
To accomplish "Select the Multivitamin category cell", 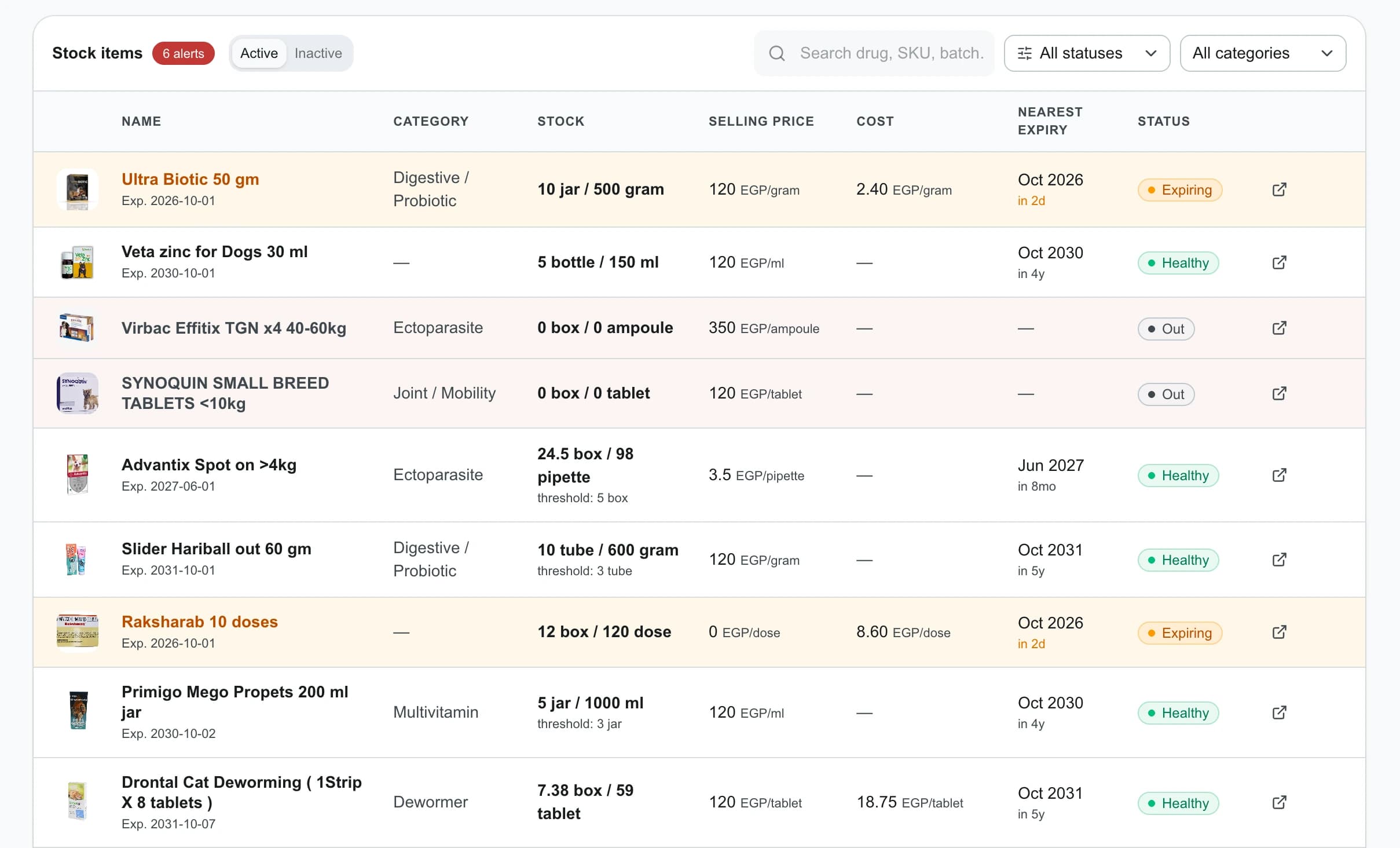I will pos(435,712).
